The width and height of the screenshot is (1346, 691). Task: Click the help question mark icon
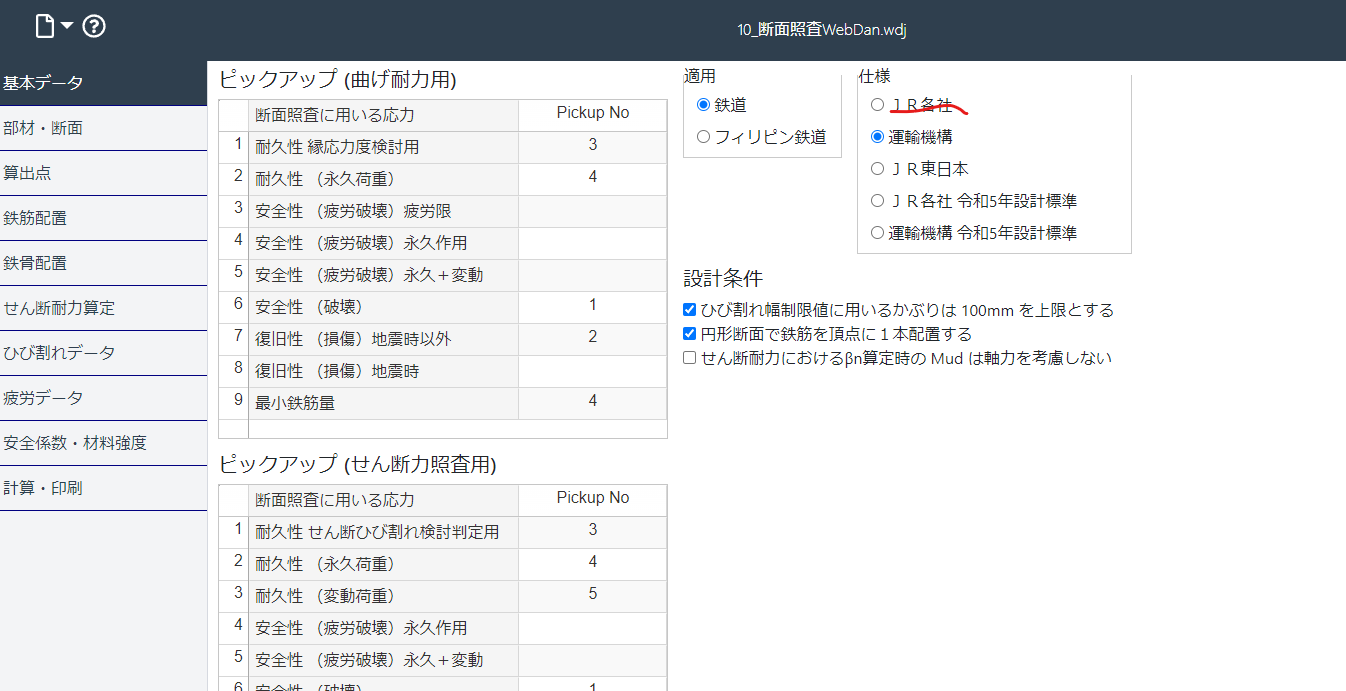(x=93, y=26)
